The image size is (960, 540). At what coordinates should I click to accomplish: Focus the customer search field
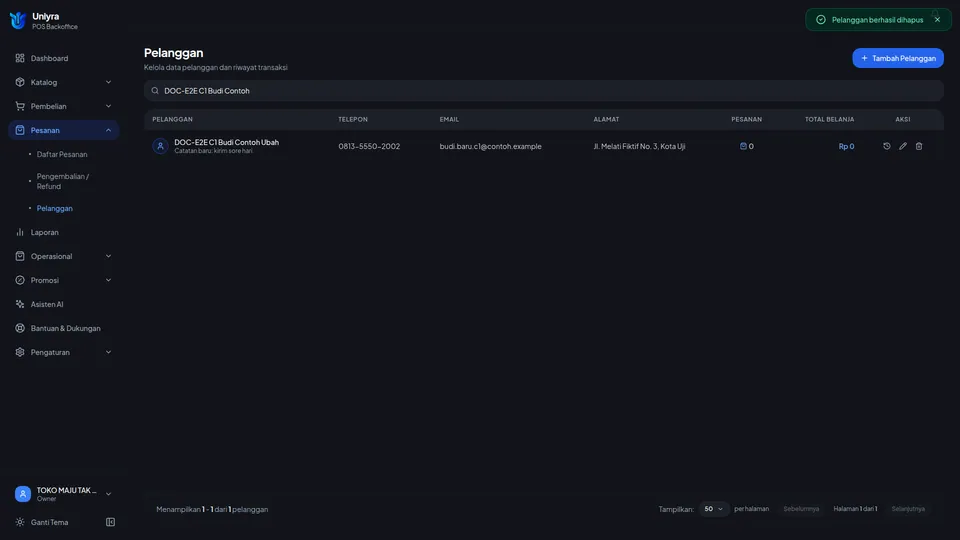[544, 91]
